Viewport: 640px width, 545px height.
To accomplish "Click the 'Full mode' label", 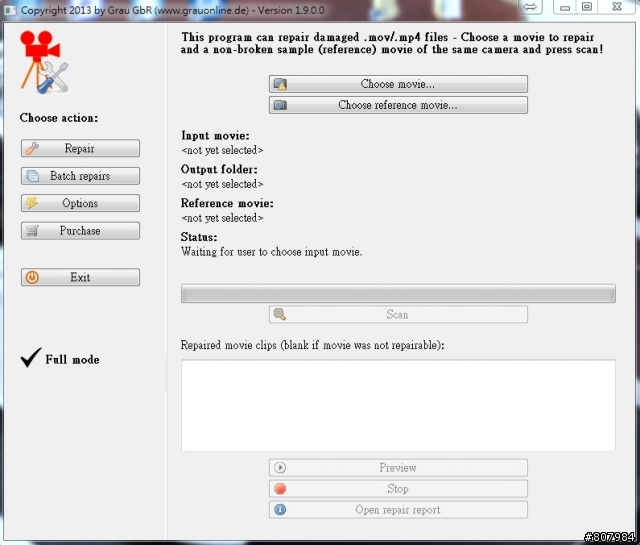I will coord(72,360).
